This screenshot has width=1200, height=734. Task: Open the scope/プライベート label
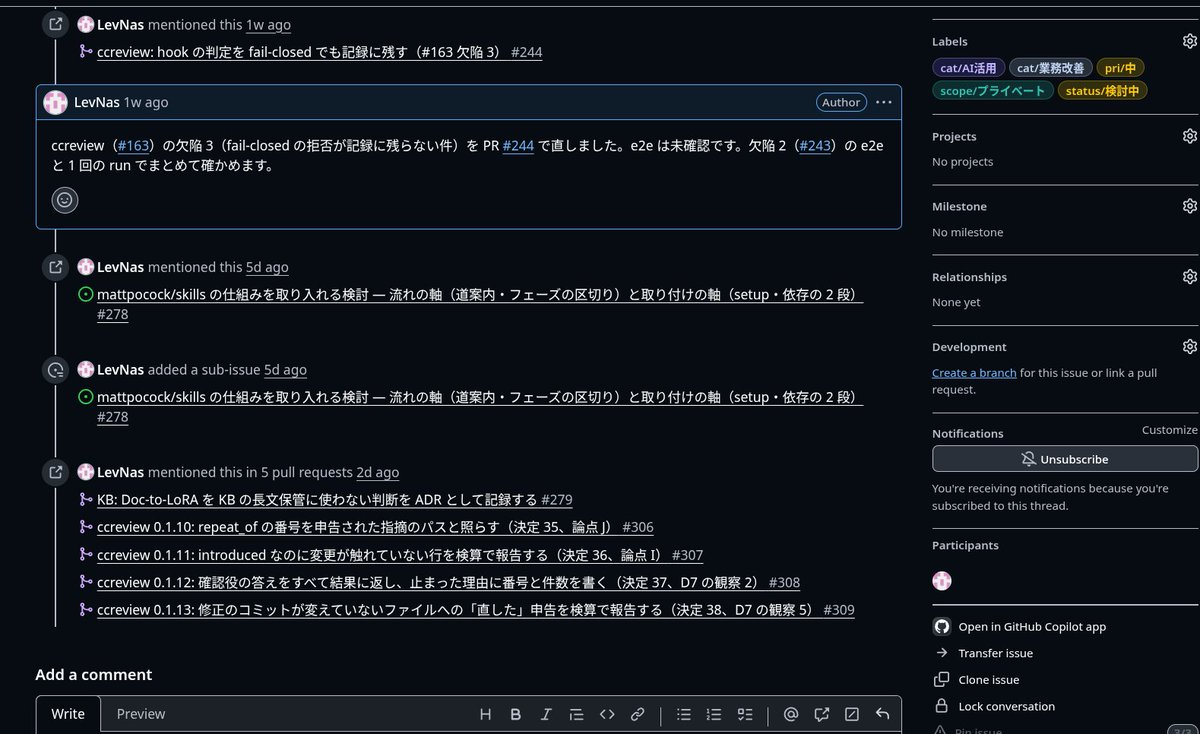tap(993, 91)
